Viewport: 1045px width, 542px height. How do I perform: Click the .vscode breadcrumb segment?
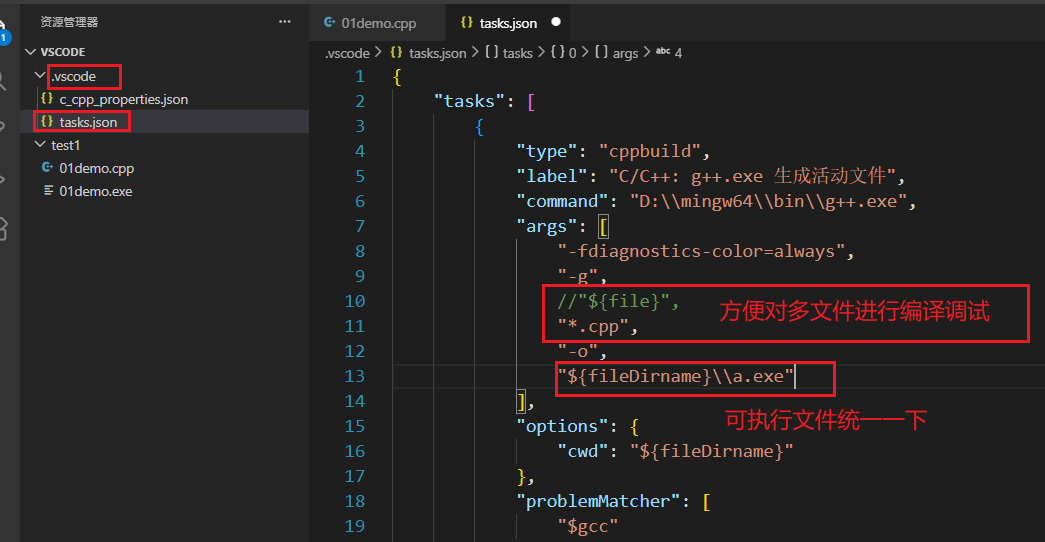pos(347,53)
